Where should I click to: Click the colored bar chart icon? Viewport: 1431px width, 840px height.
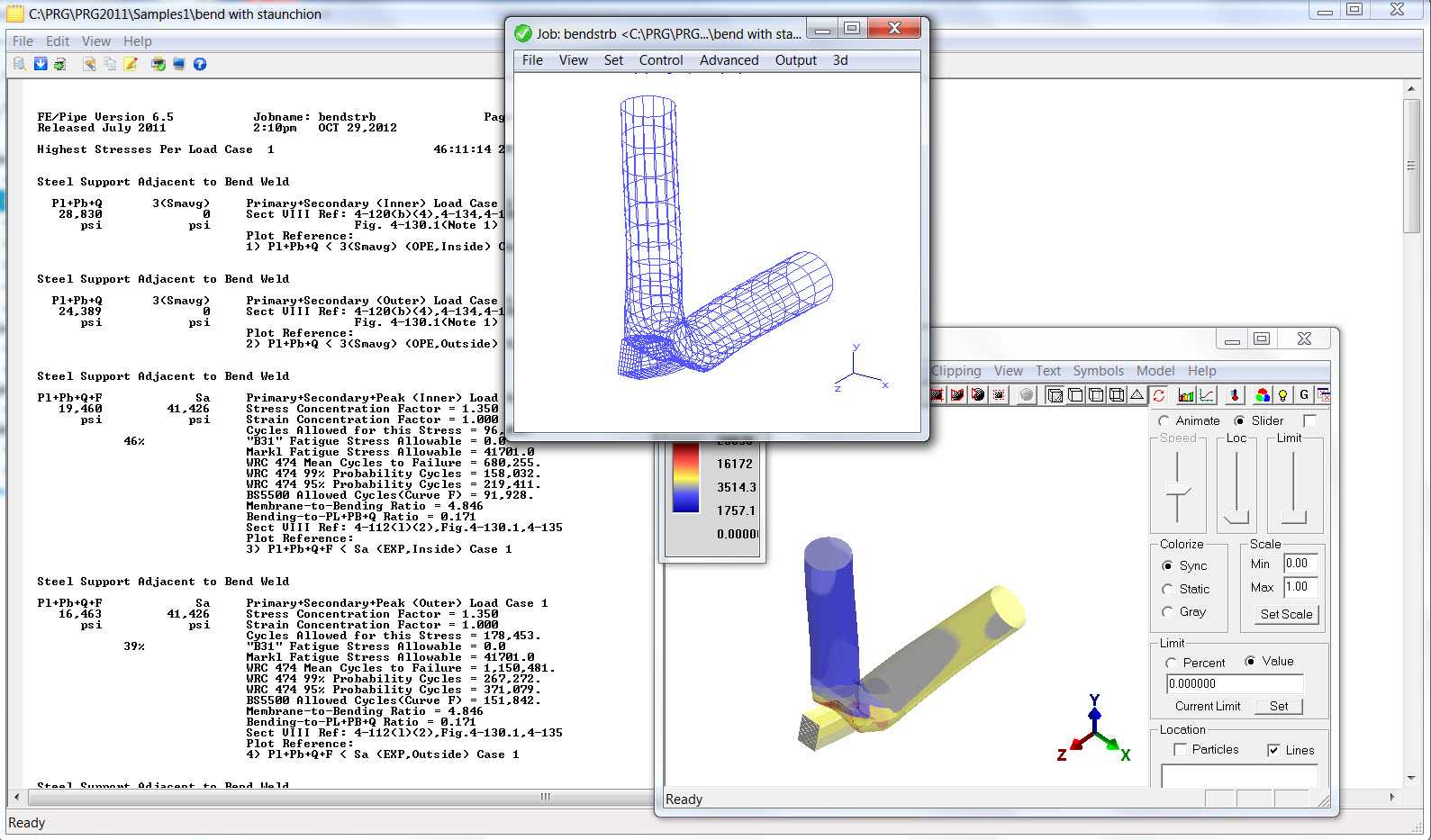click(1185, 395)
